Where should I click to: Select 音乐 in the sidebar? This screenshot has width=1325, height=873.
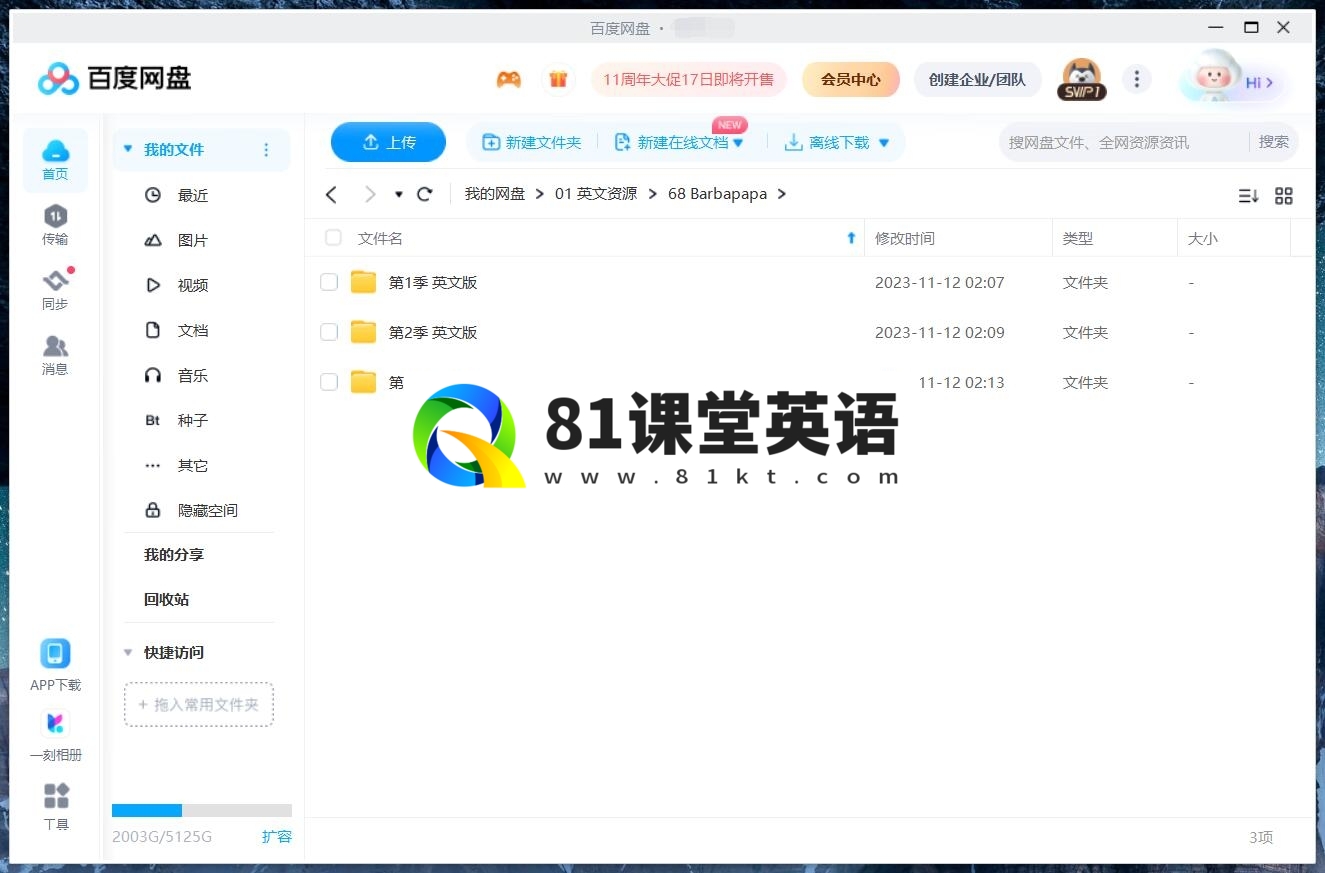(x=193, y=376)
